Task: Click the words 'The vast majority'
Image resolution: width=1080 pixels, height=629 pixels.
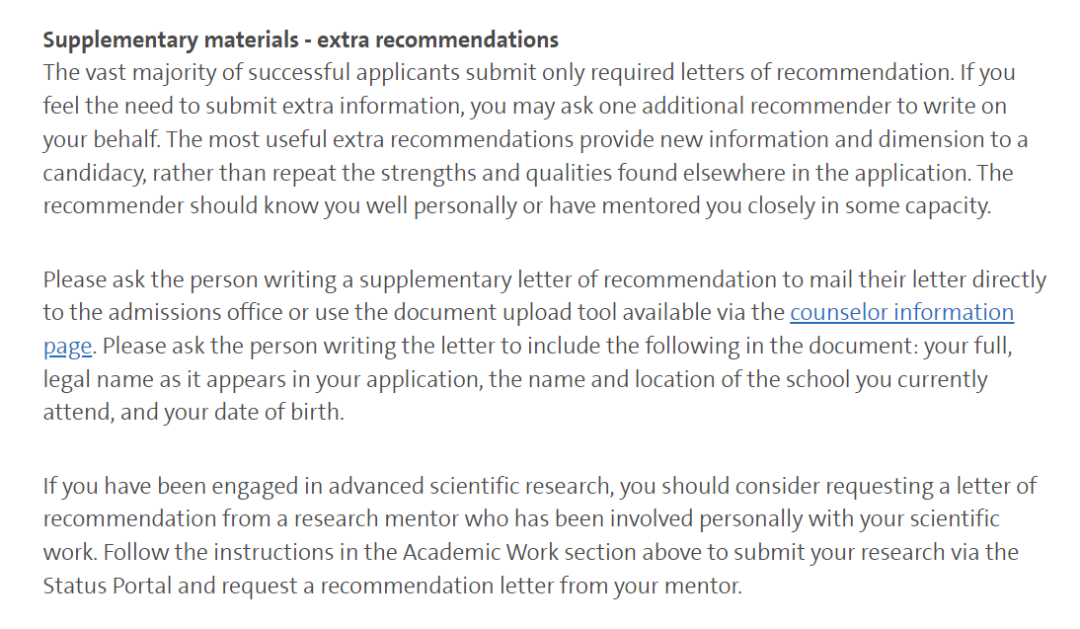Action: [129, 73]
